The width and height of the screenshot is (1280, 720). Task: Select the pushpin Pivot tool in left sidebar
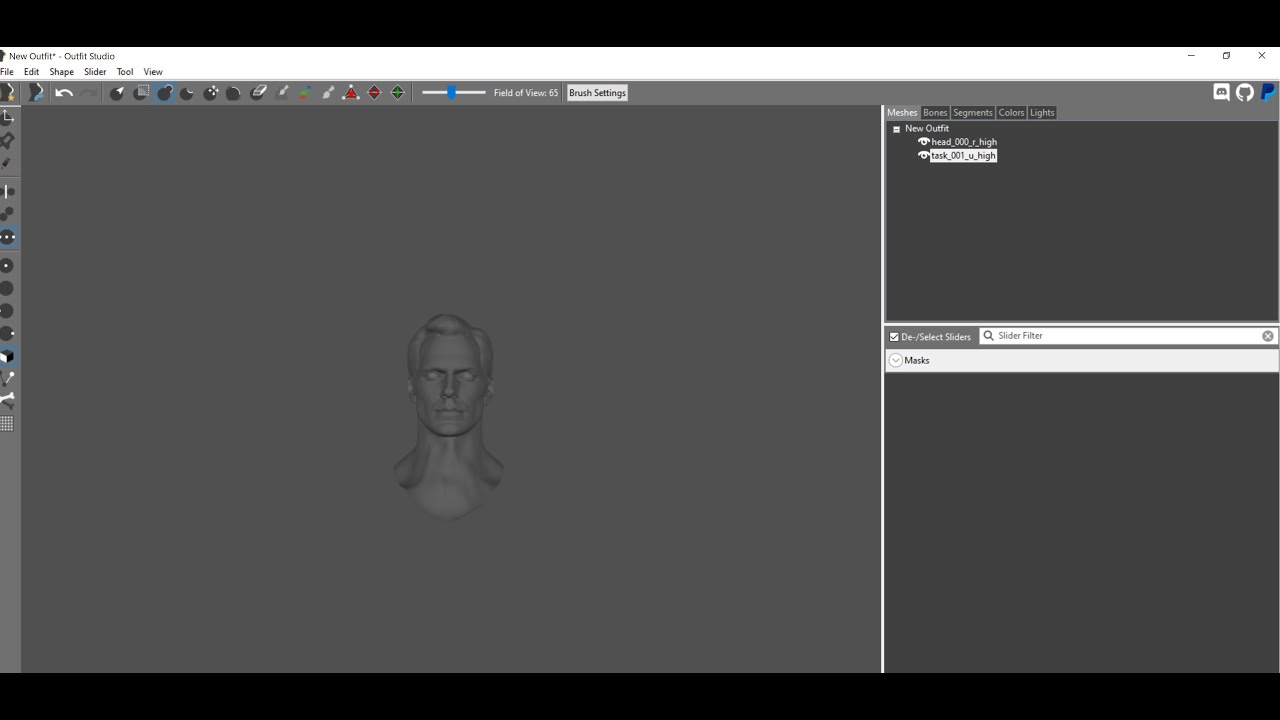pyautogui.click(x=7, y=140)
